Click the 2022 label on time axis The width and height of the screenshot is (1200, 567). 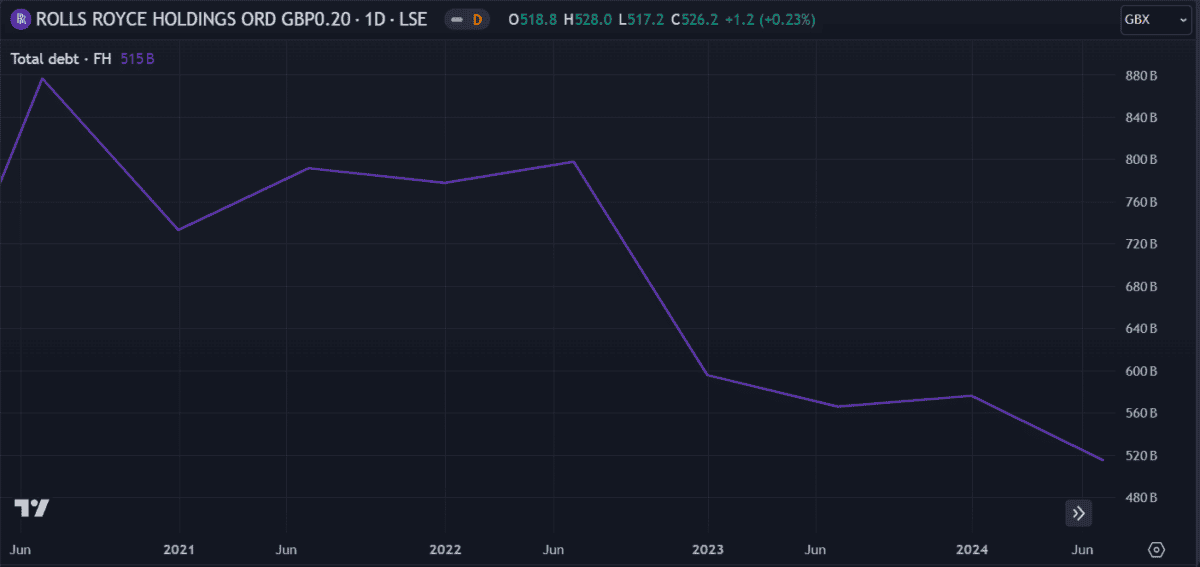[445, 550]
